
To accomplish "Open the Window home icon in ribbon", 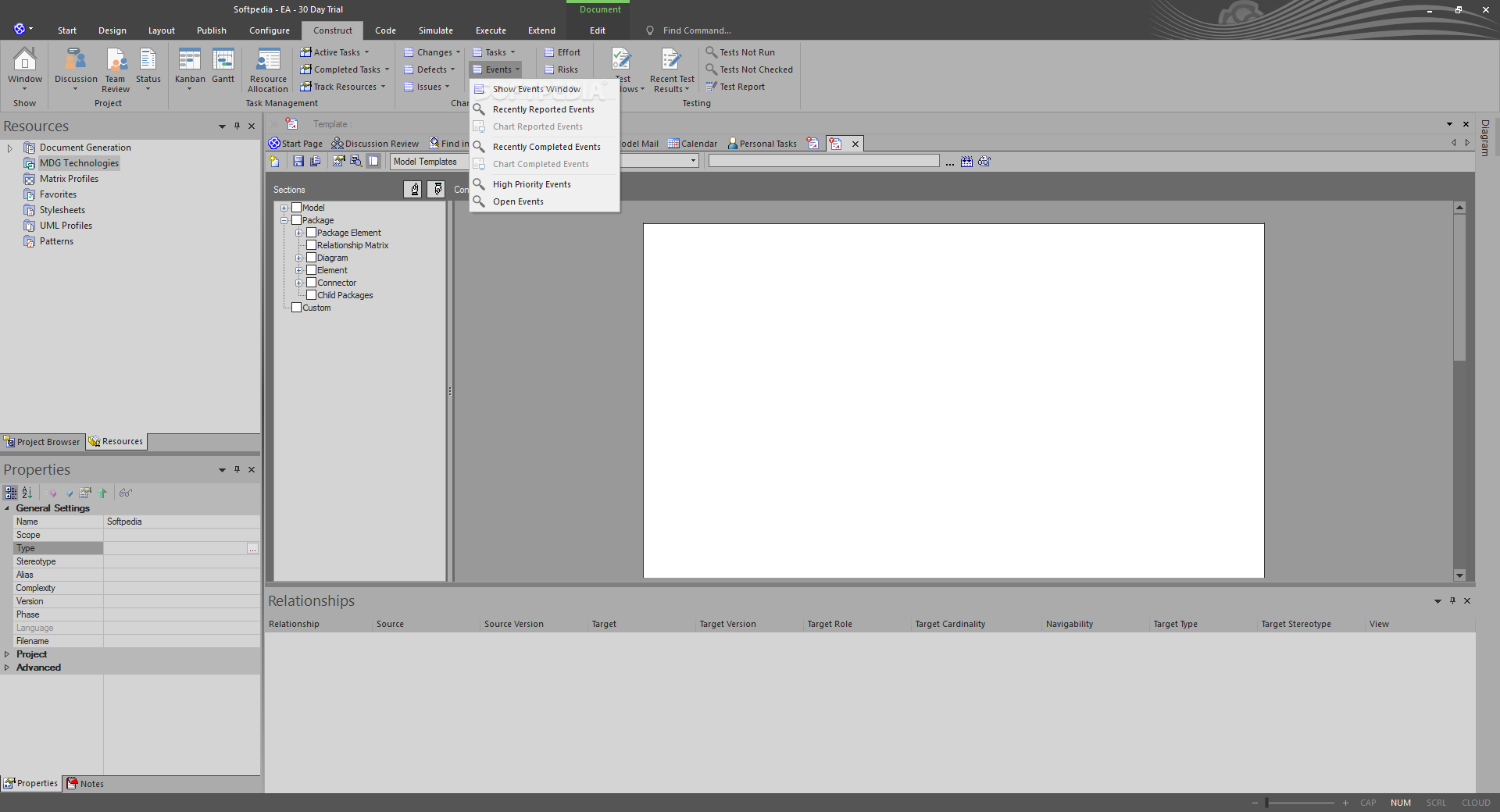I will (25, 68).
